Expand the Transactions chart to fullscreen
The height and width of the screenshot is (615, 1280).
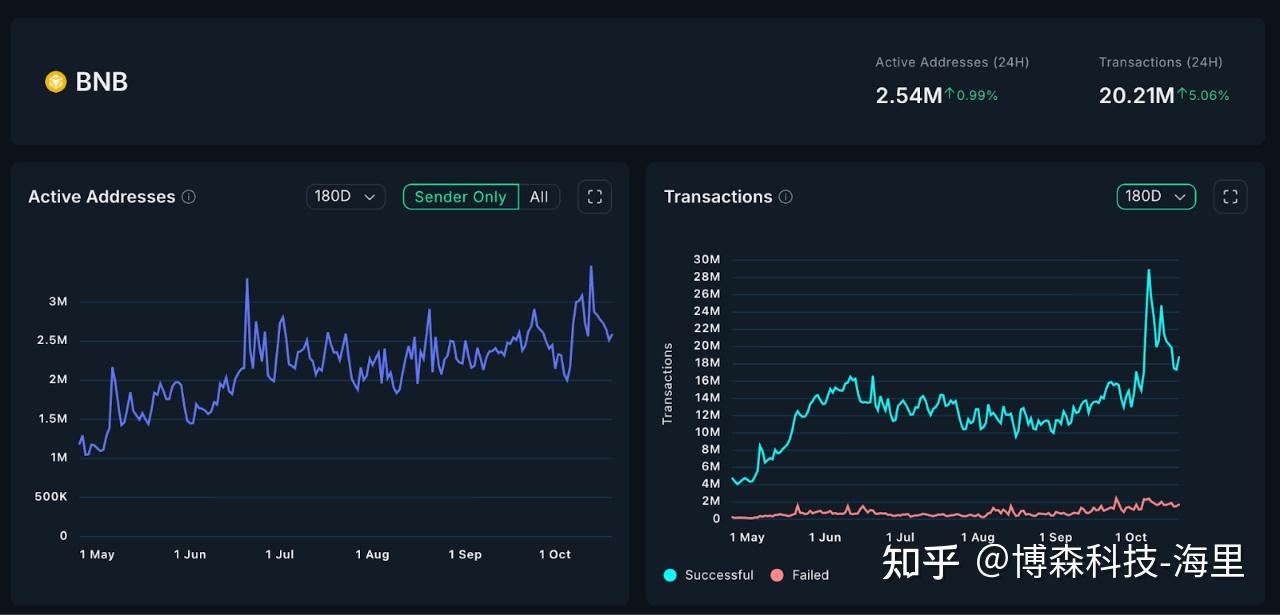tap(1230, 197)
